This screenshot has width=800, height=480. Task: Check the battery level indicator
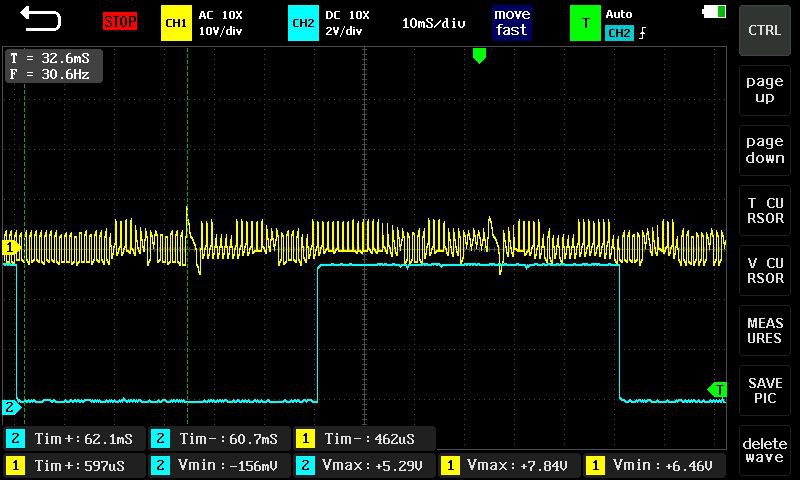714,11
